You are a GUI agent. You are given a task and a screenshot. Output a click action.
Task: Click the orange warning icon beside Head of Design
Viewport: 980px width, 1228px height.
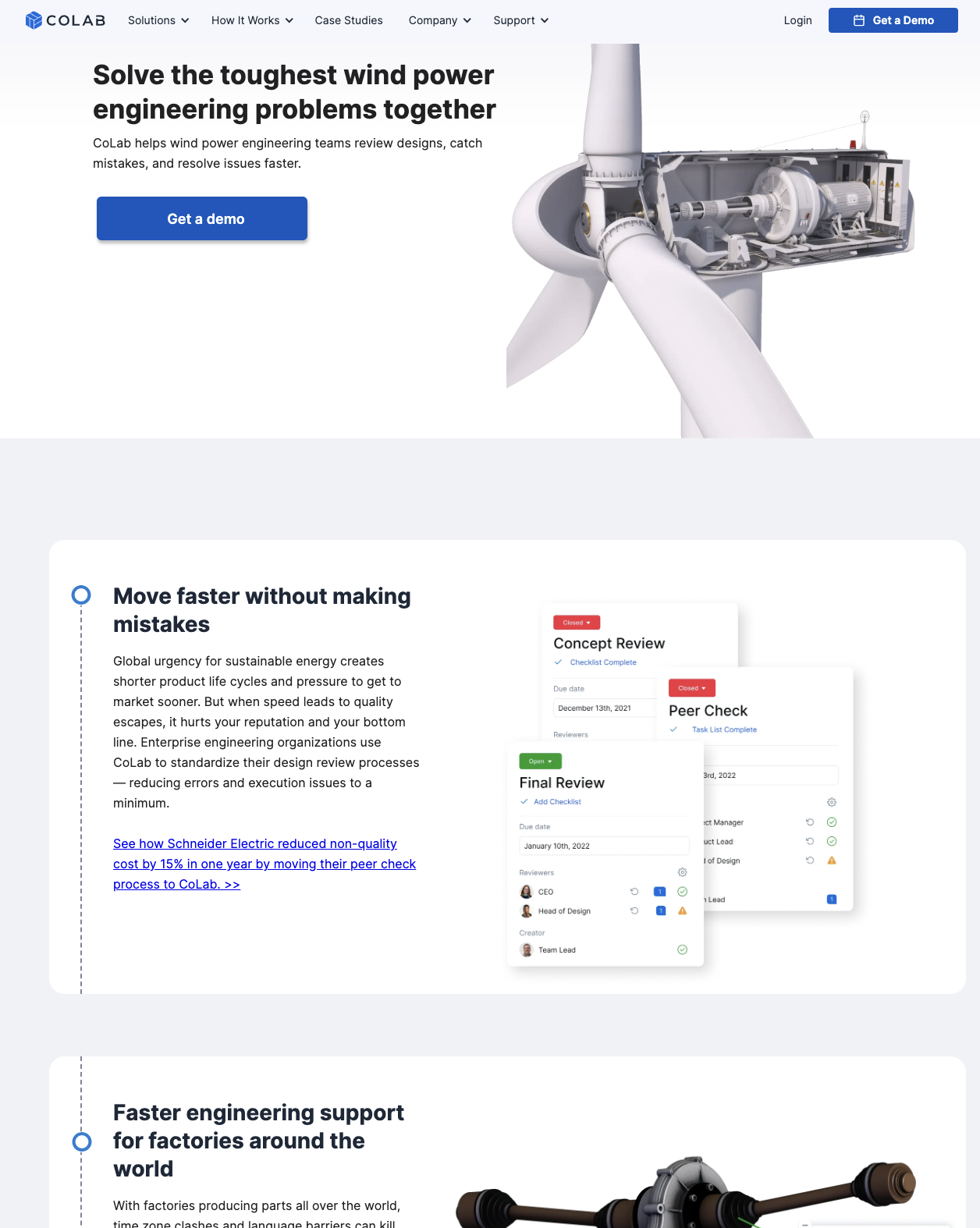click(682, 910)
